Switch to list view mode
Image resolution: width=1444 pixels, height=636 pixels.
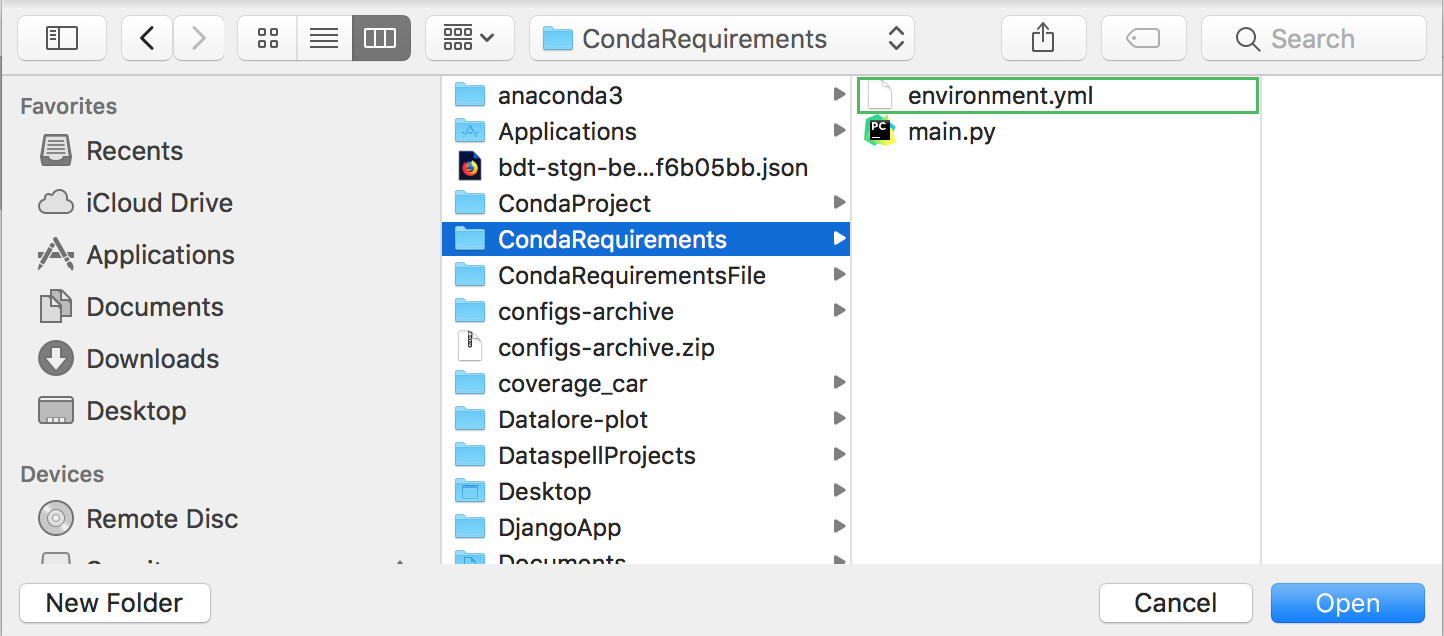[x=324, y=37]
